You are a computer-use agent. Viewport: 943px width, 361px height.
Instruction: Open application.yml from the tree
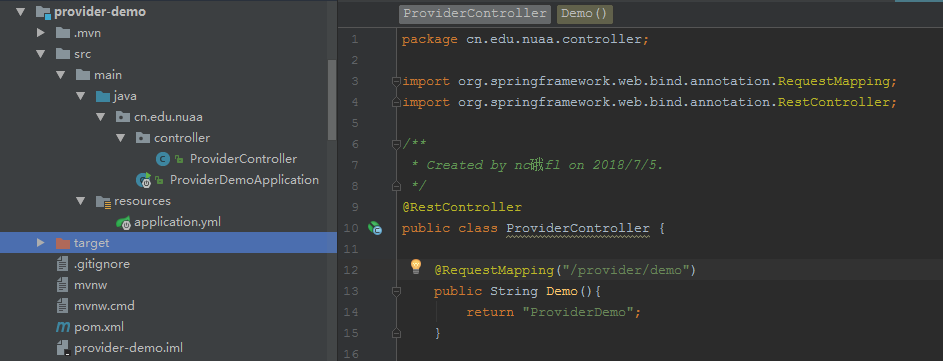click(177, 222)
